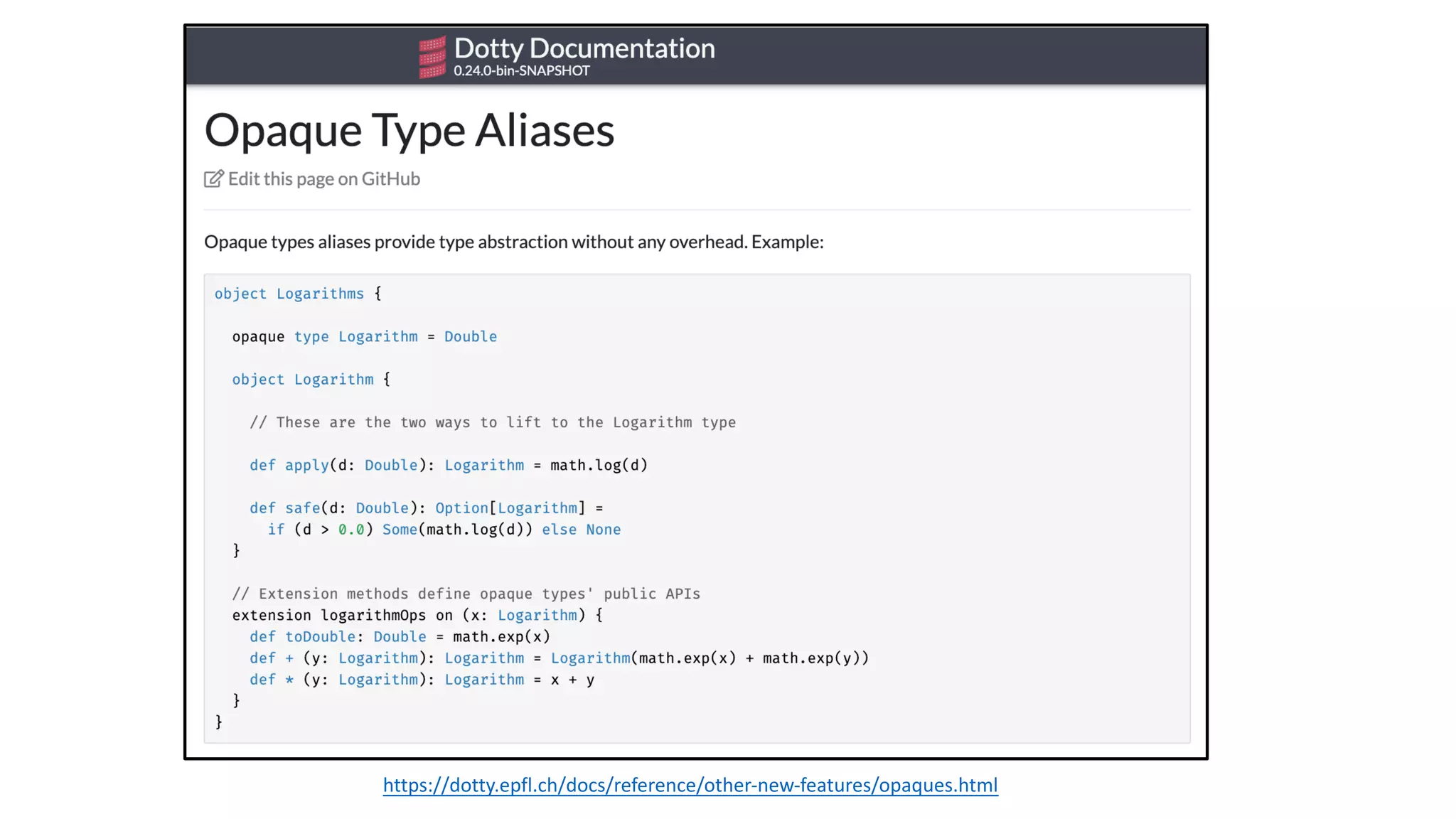Click the Dotty red logo icon
Image resolution: width=1456 pixels, height=819 pixels.
432,57
